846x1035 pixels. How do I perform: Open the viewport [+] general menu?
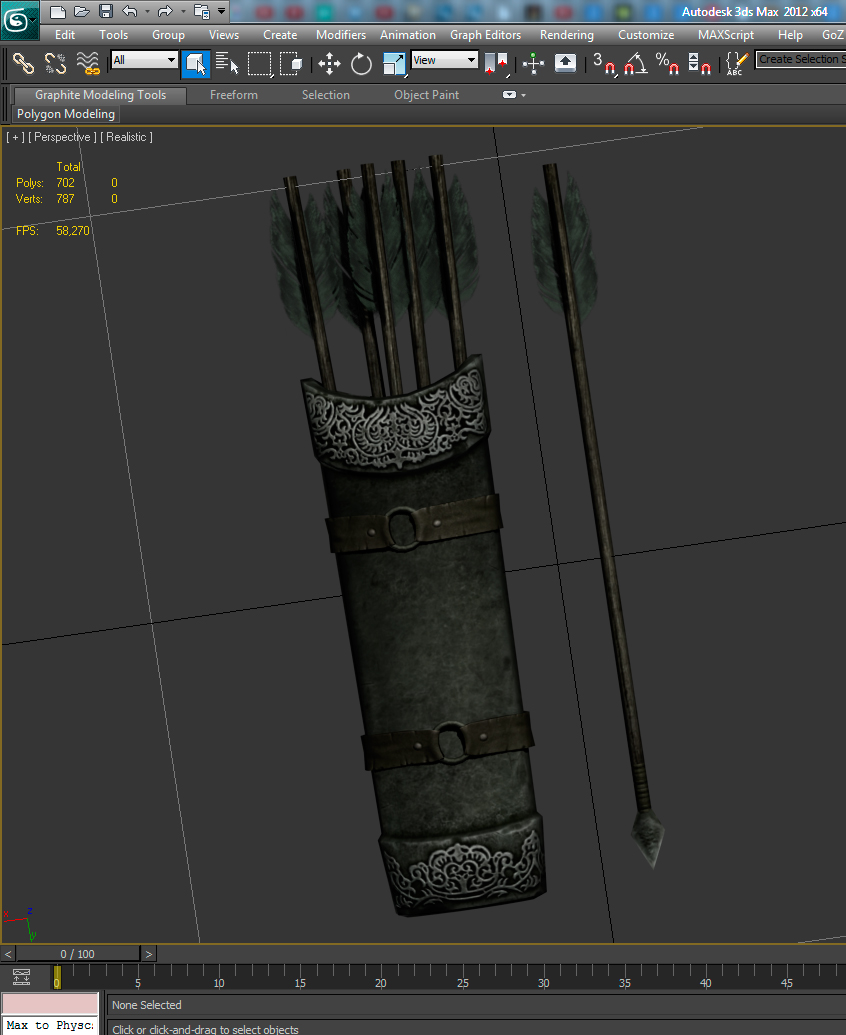(15, 137)
